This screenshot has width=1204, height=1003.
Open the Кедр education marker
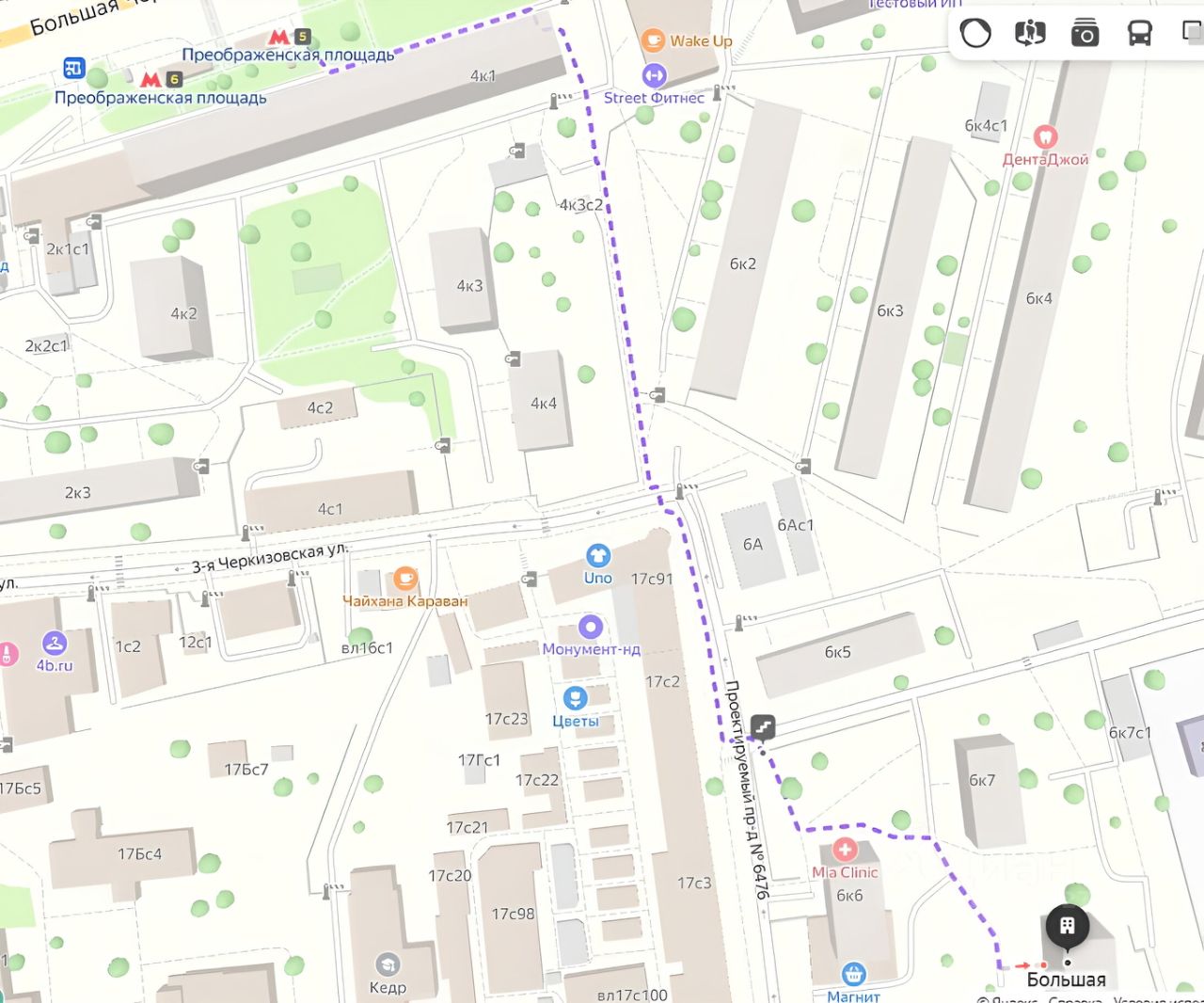[387, 964]
